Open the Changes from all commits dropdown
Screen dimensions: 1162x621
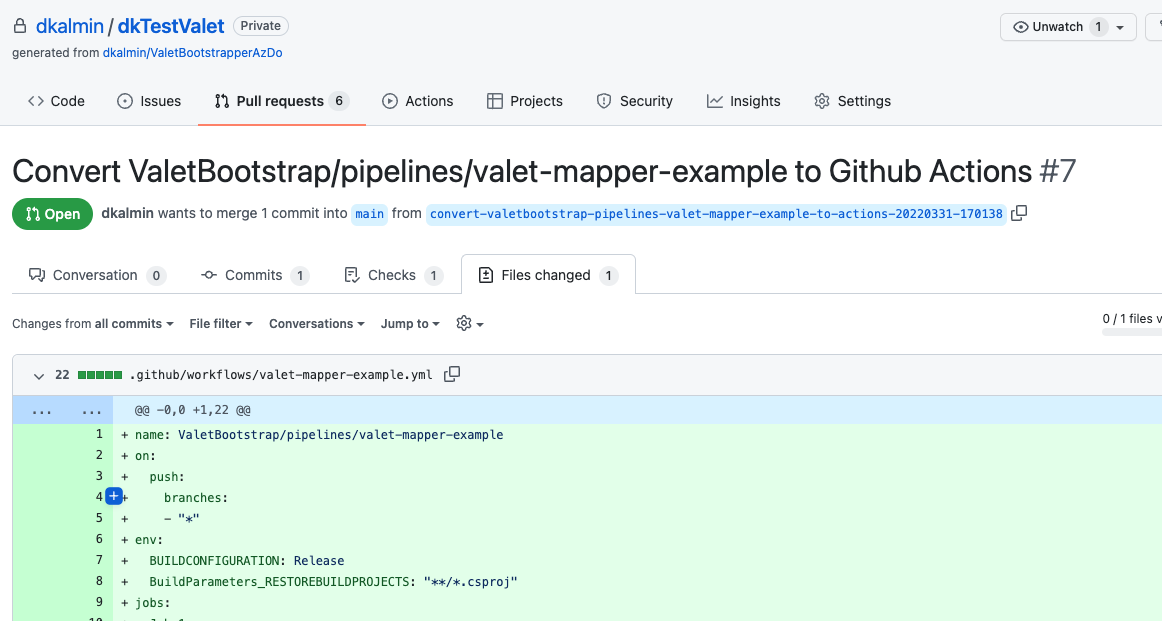point(93,324)
